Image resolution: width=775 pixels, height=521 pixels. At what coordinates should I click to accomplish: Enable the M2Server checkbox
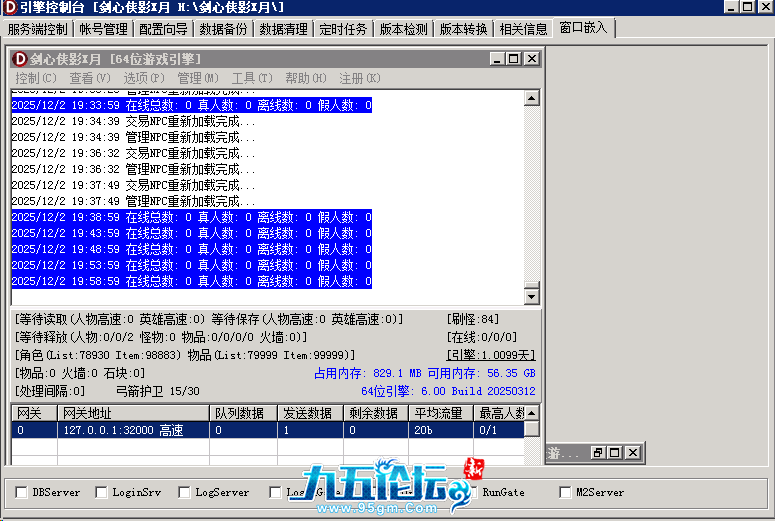coord(565,492)
